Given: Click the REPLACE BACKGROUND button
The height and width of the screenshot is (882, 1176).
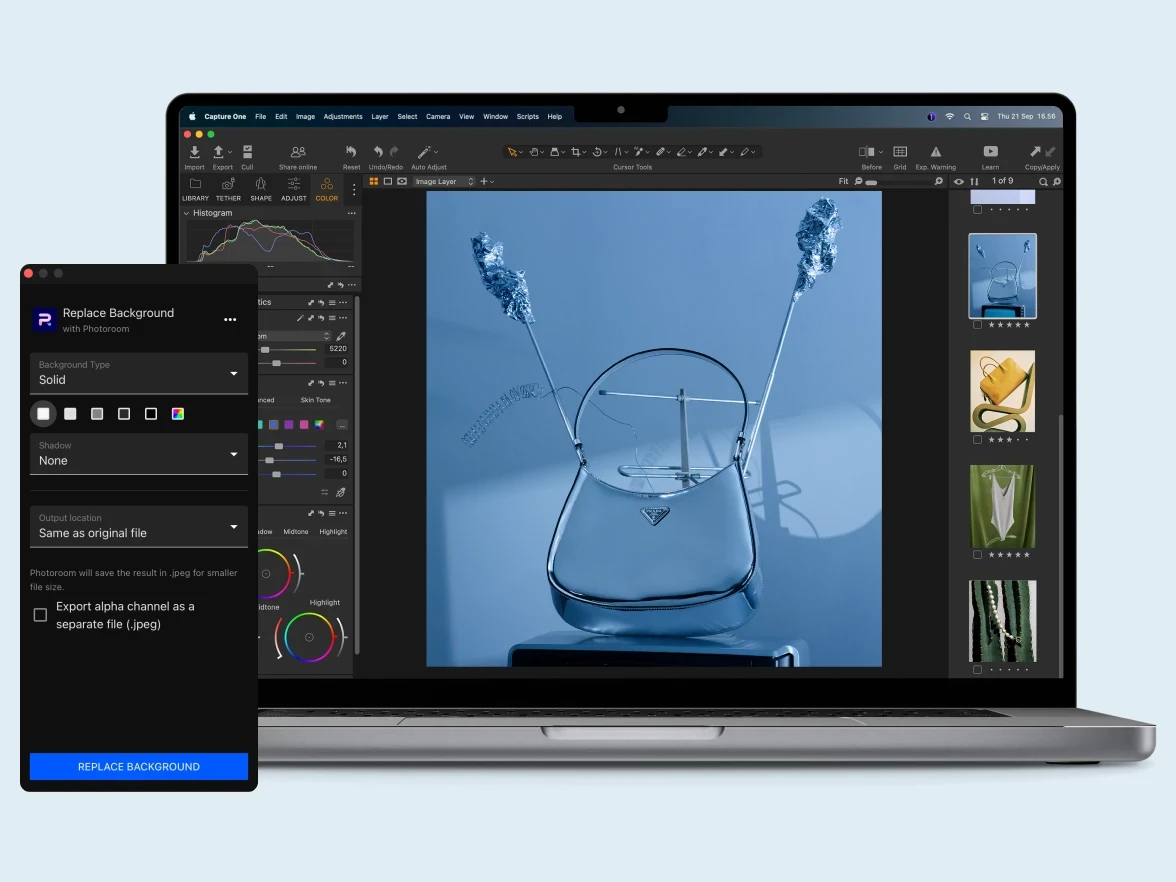Looking at the screenshot, I should pyautogui.click(x=139, y=766).
